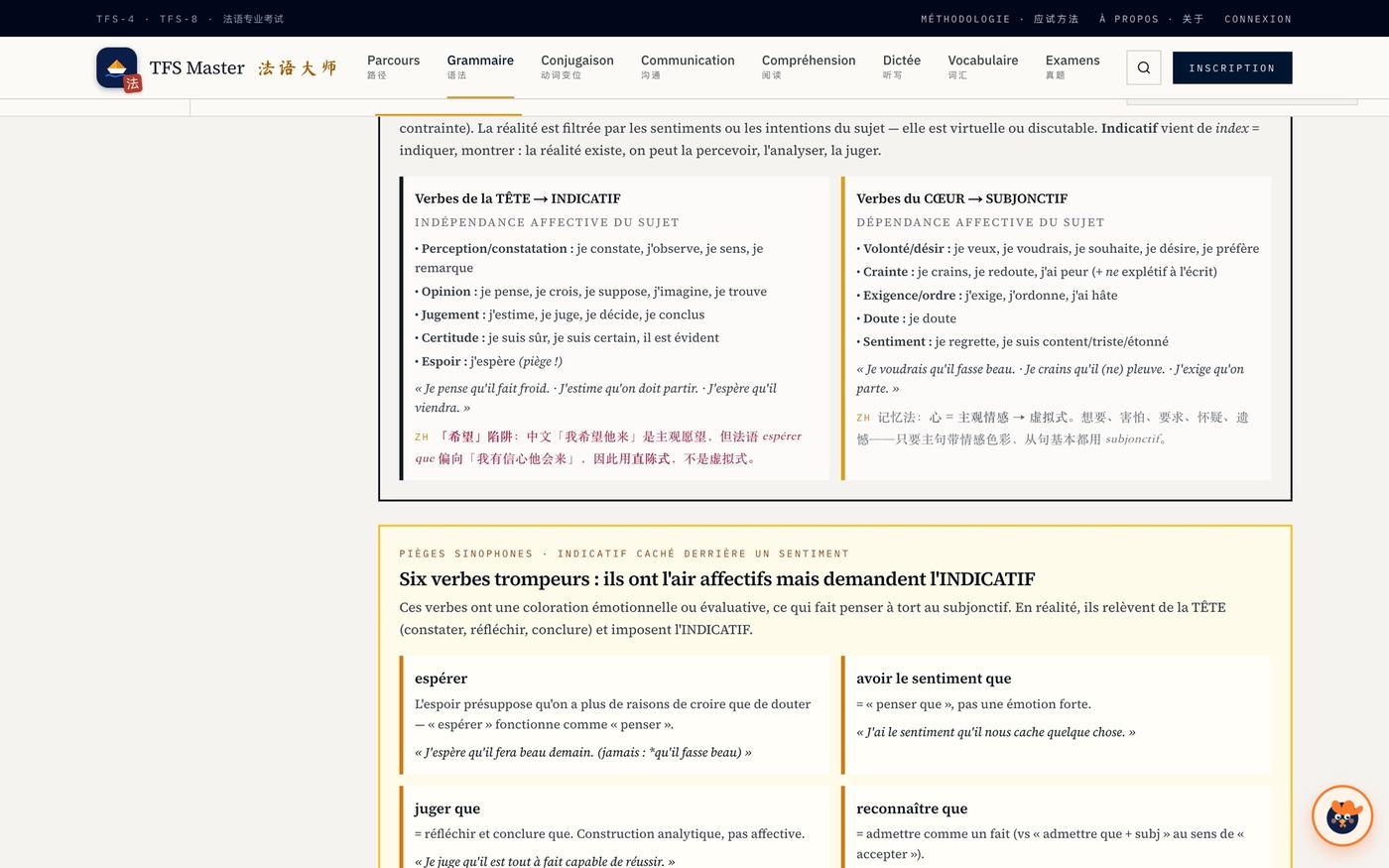Click the 'juger que' card title
The width and height of the screenshot is (1389, 868).
click(x=446, y=808)
